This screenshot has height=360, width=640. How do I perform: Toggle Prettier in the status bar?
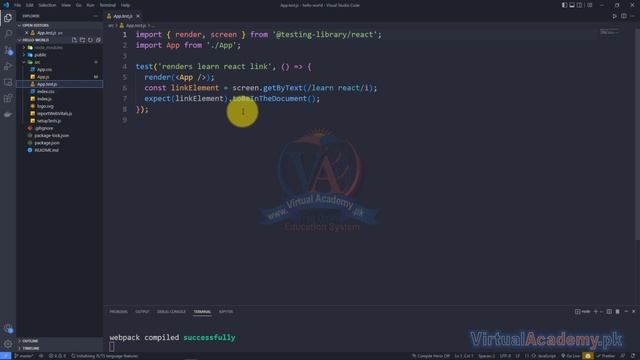point(606,356)
